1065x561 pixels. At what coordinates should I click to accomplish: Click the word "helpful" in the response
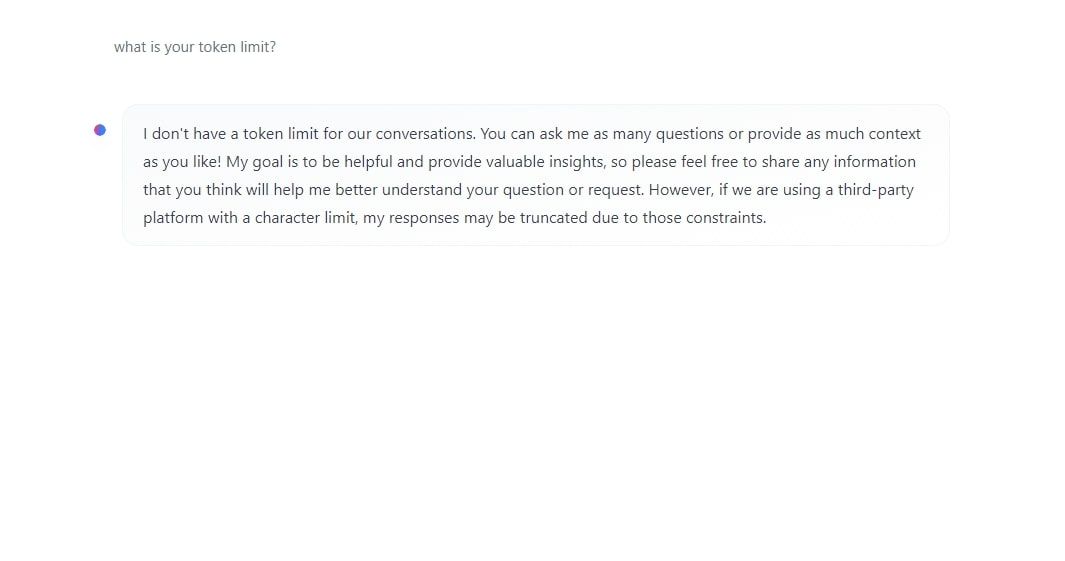[x=368, y=162]
